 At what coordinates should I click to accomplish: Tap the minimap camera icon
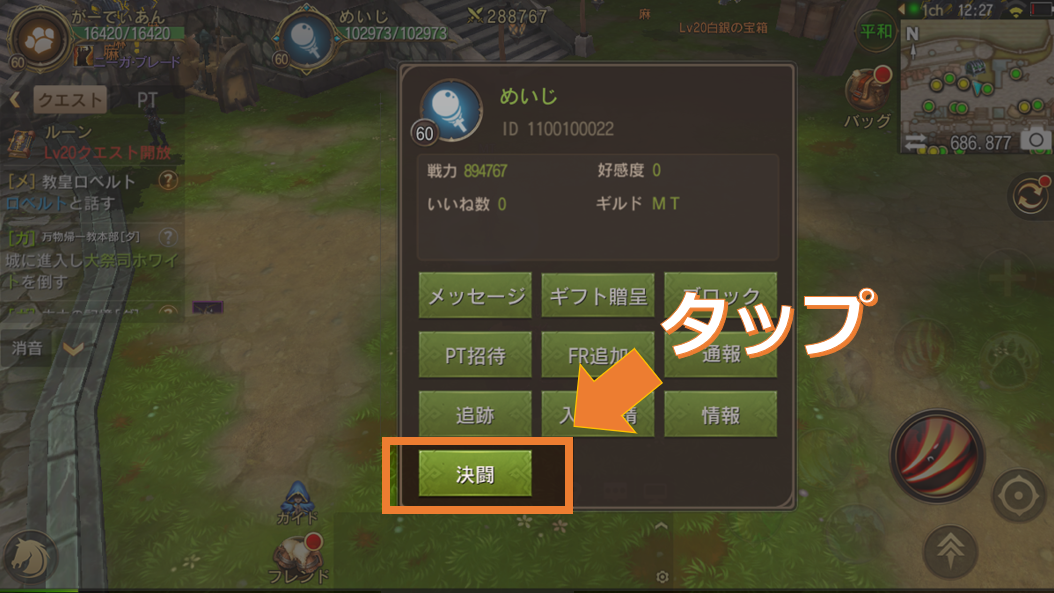(1036, 140)
